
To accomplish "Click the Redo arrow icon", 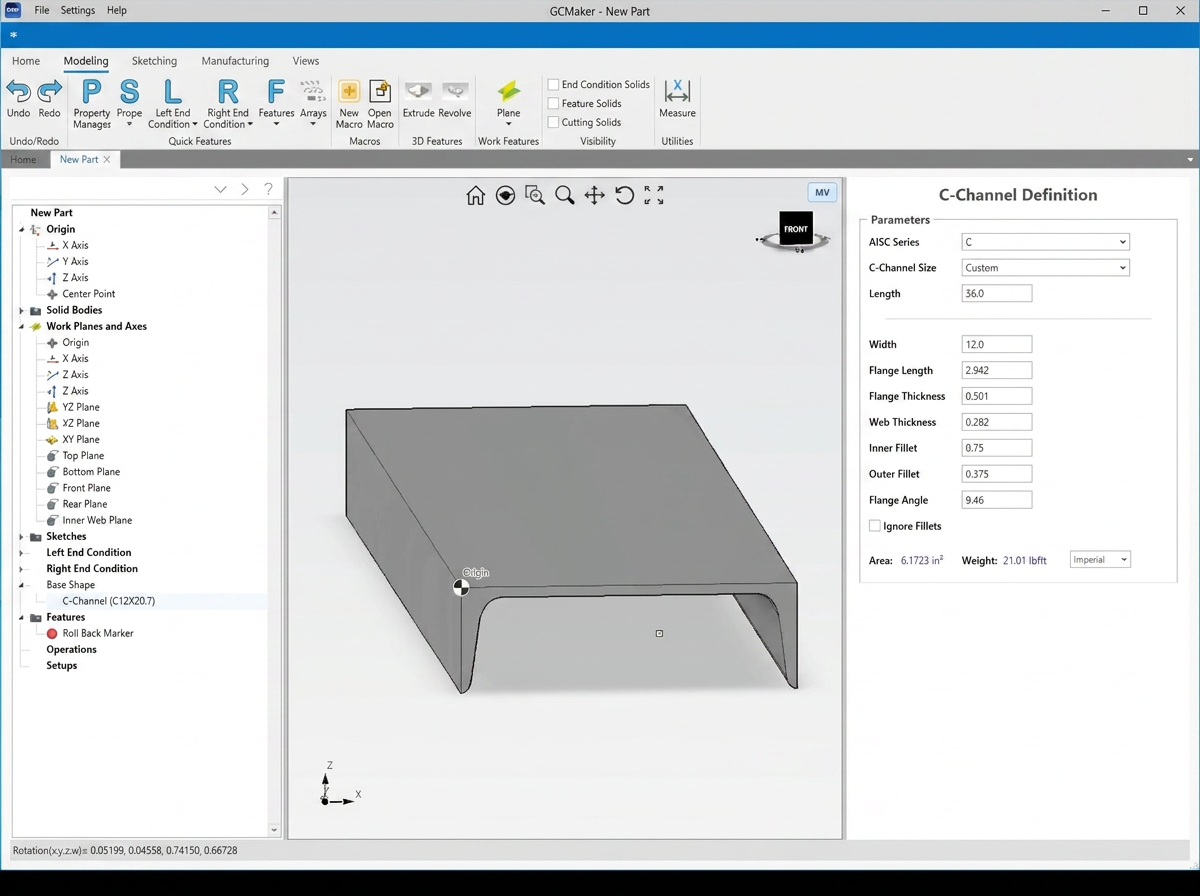I will [x=49, y=92].
